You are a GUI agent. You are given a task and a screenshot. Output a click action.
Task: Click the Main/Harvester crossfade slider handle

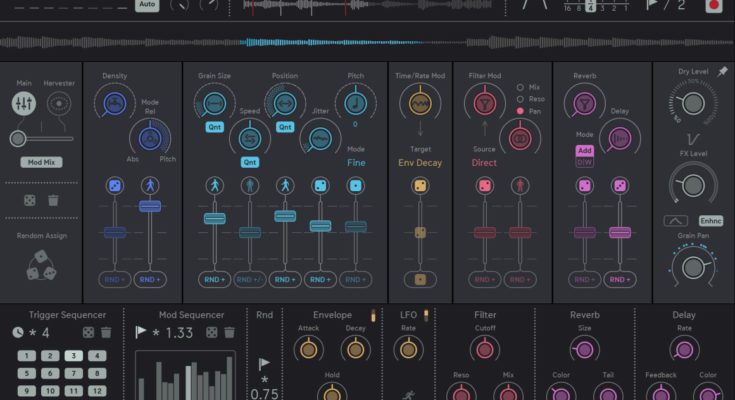tap(16, 138)
